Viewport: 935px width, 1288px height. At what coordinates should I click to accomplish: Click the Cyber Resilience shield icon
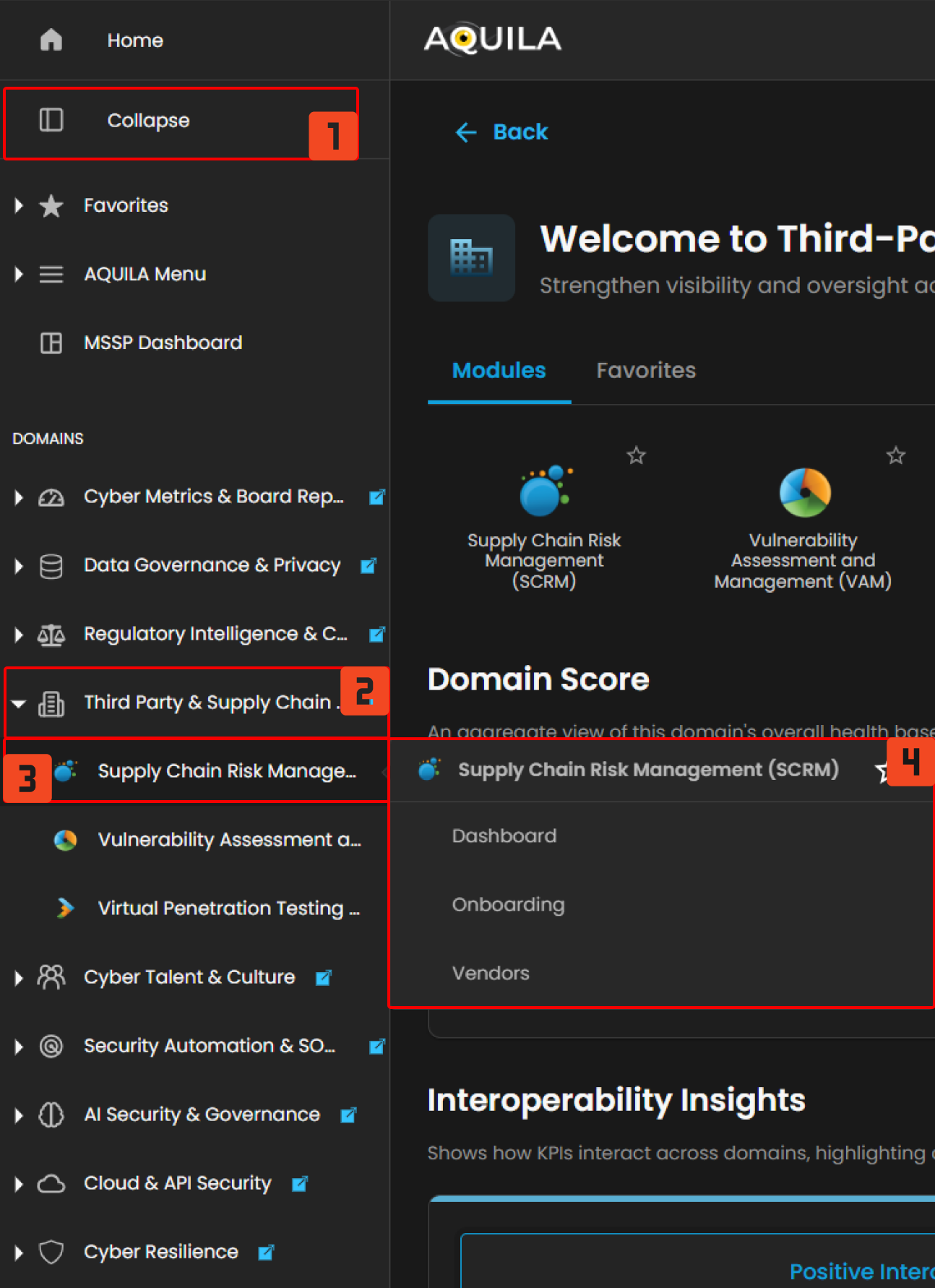(x=51, y=1252)
